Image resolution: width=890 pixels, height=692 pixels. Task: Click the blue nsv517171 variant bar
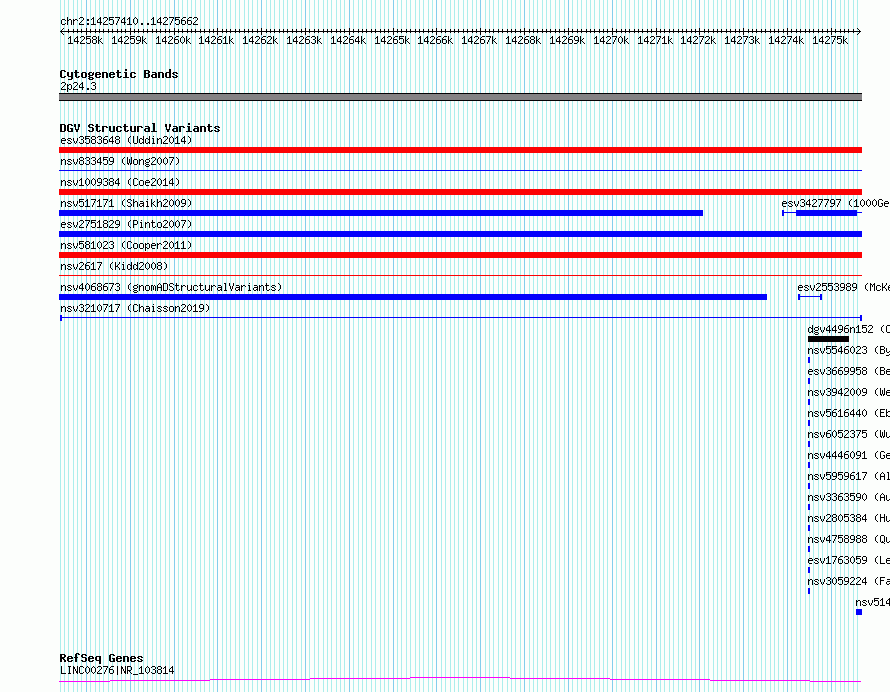pos(381,213)
